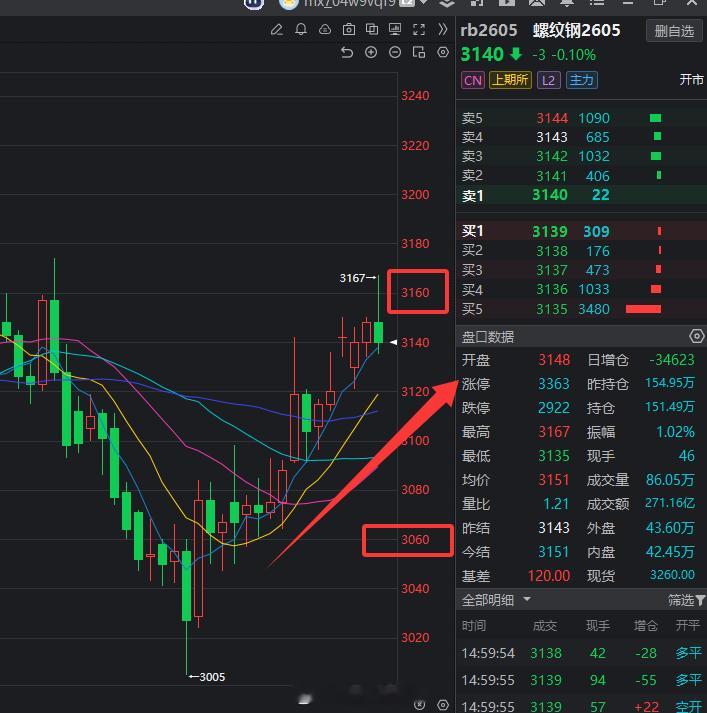The image size is (707, 713).
Task: Click the 卖2 price 3141
Action: tap(552, 176)
